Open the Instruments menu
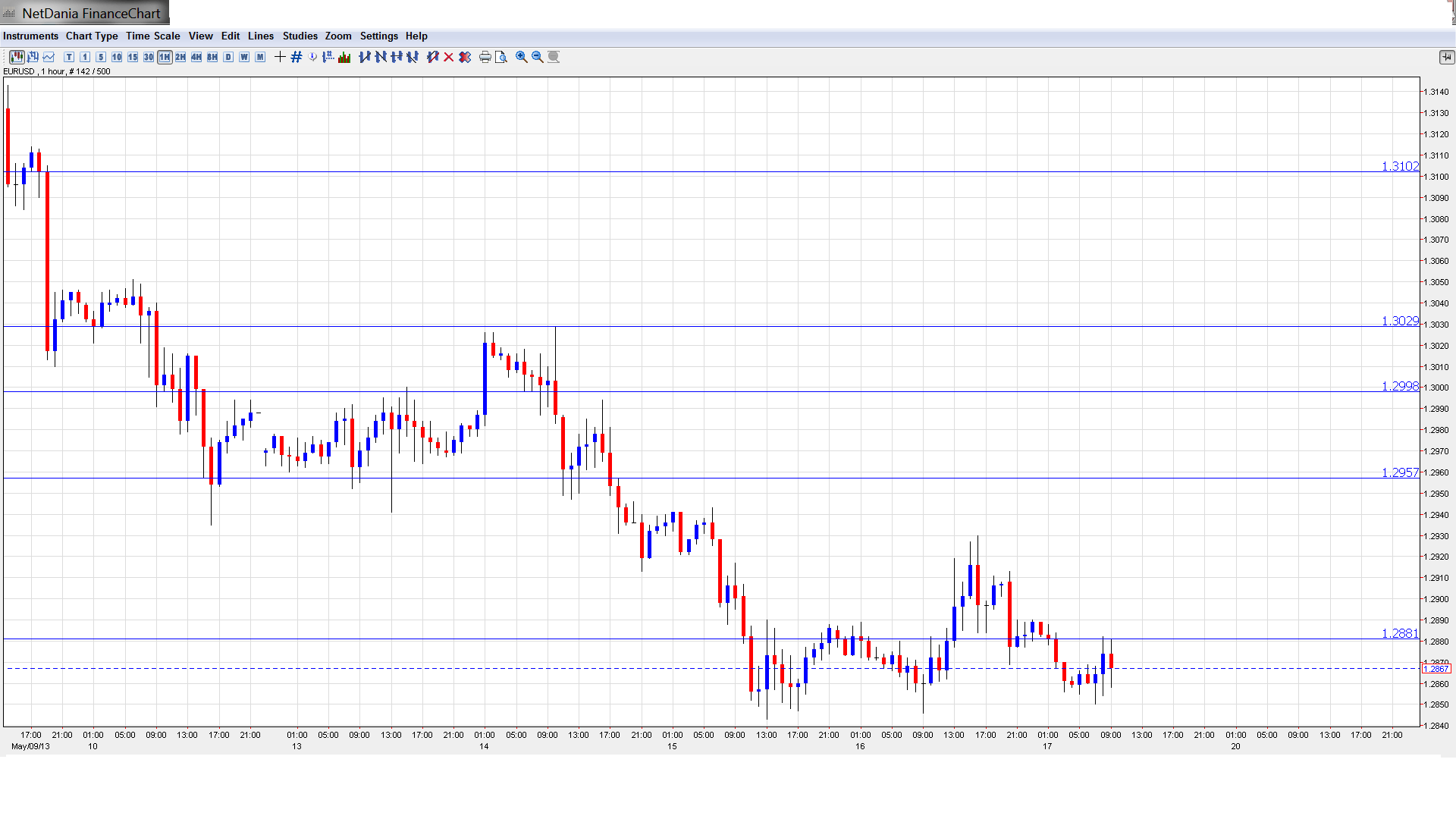 30,36
